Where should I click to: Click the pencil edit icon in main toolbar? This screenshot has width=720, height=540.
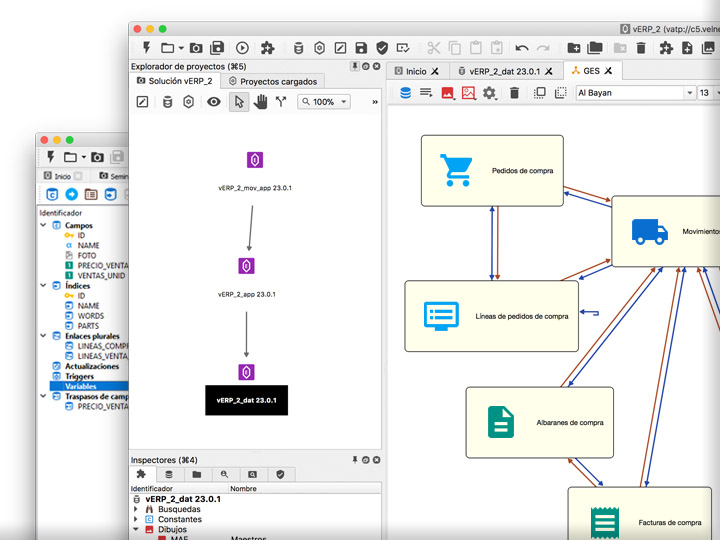[340, 48]
